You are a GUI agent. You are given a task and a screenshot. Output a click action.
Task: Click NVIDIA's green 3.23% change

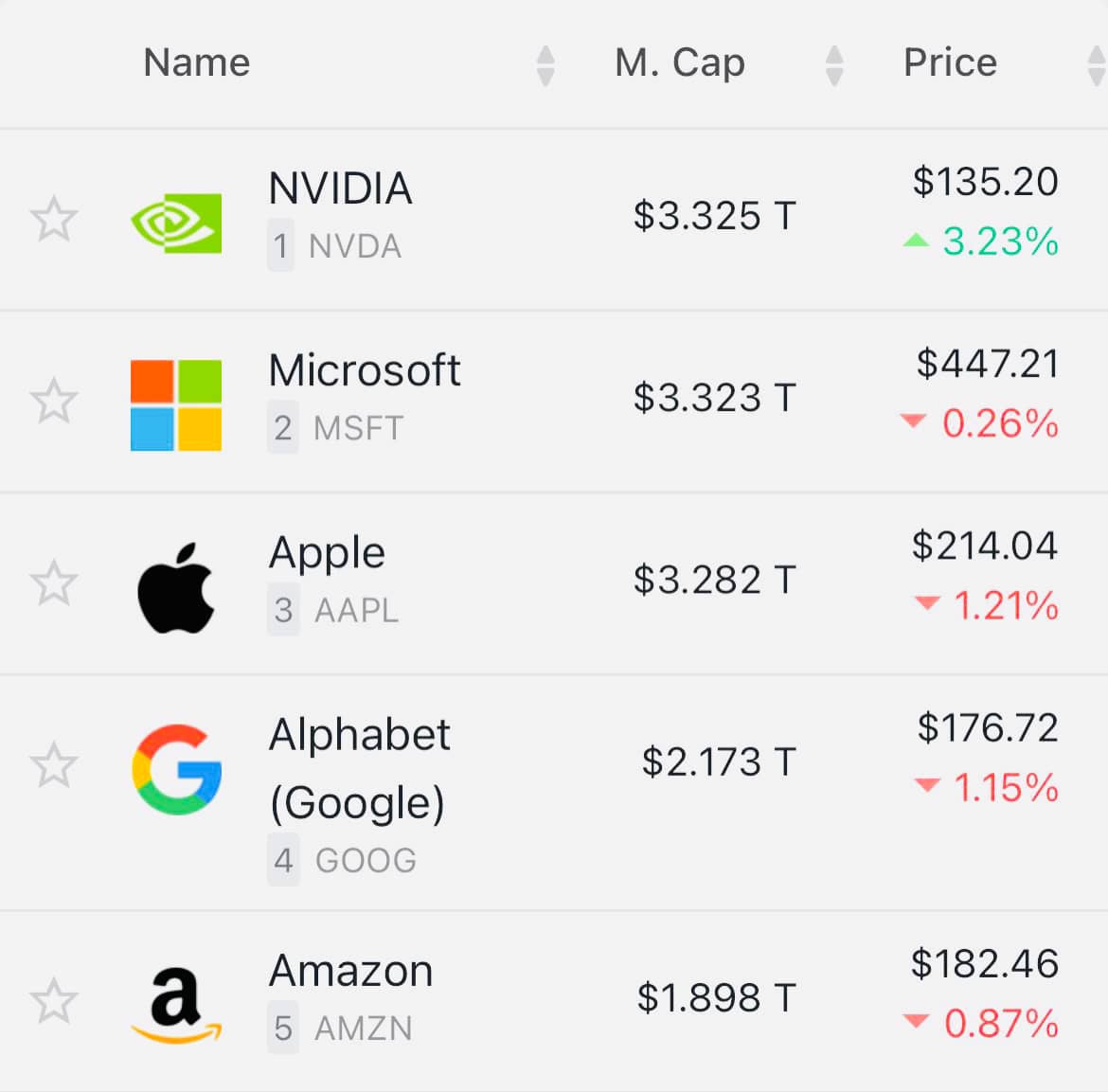999,242
